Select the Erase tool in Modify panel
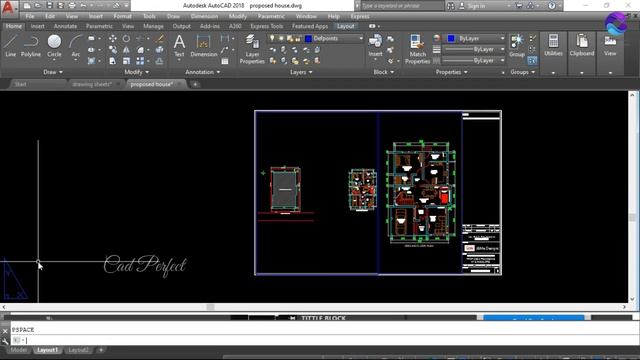This screenshot has height=360, width=640. tap(160, 38)
